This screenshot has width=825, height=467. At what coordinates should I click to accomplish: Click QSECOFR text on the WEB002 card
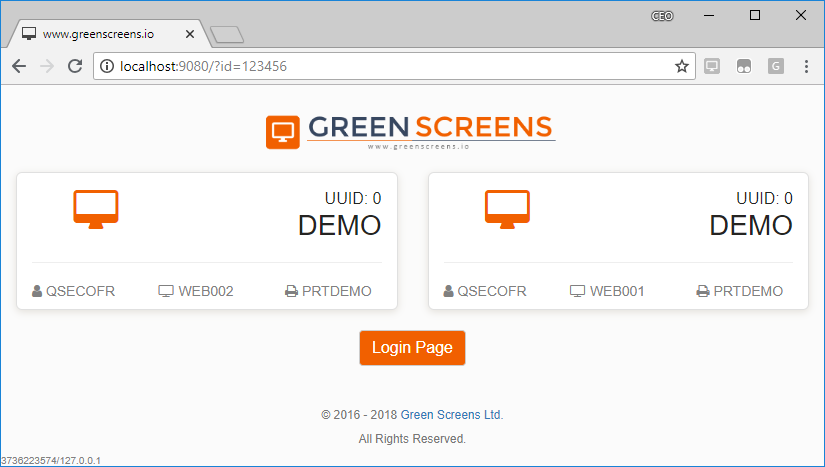(x=81, y=291)
